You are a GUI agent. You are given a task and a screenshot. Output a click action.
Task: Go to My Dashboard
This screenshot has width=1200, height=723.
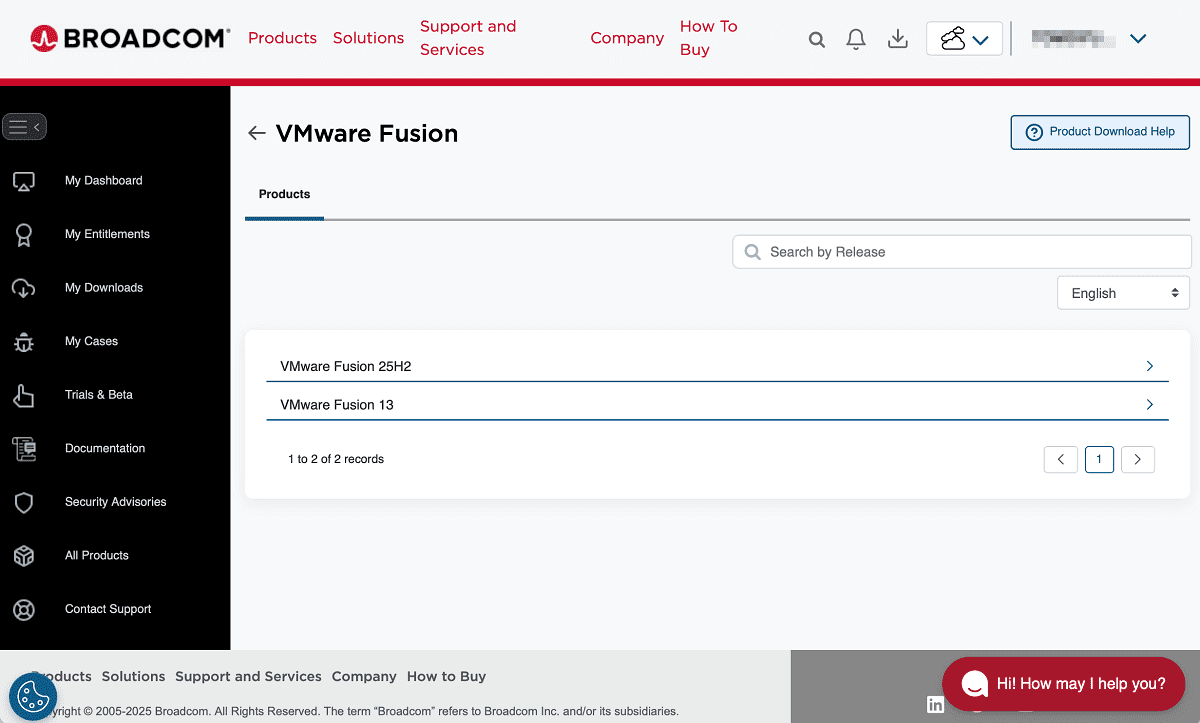pyautogui.click(x=104, y=181)
